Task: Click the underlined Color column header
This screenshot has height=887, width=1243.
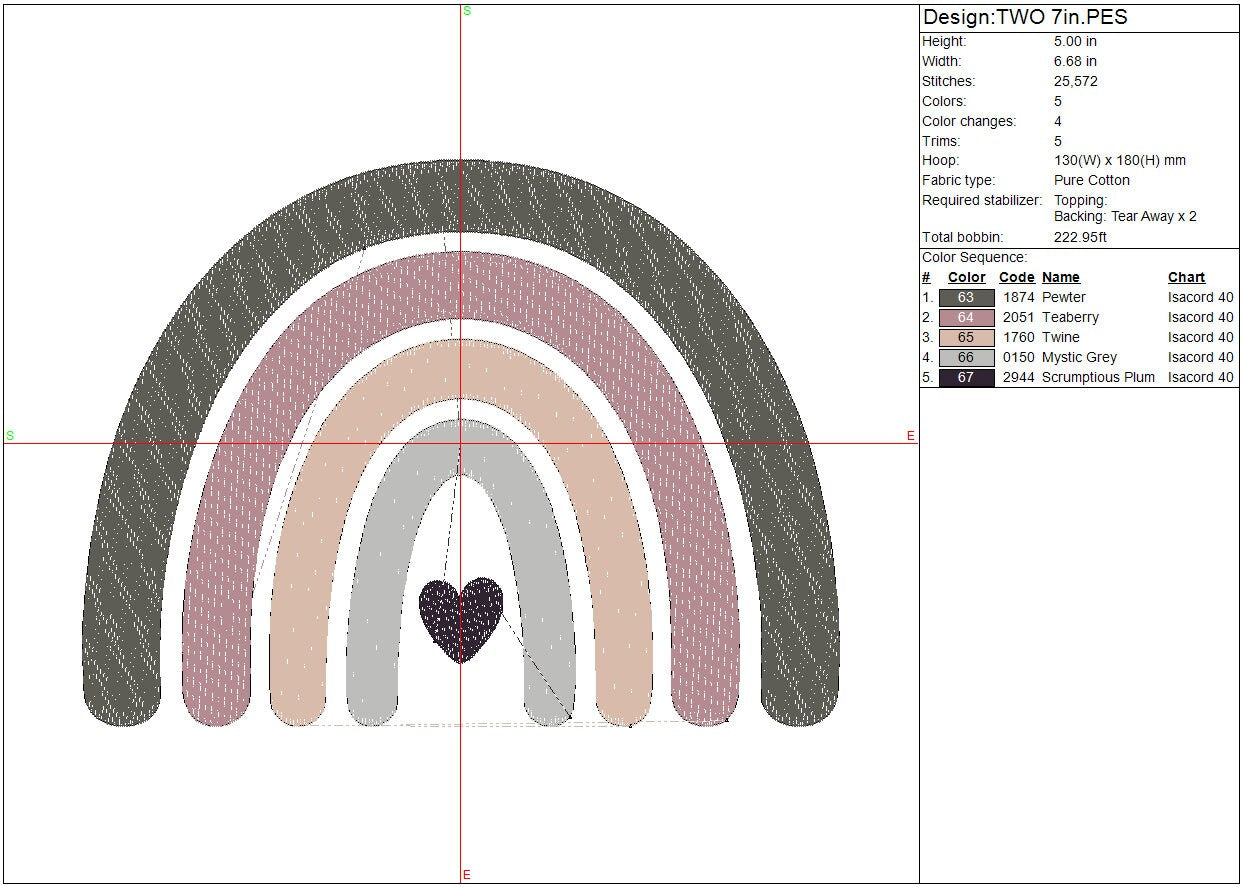Action: point(966,277)
